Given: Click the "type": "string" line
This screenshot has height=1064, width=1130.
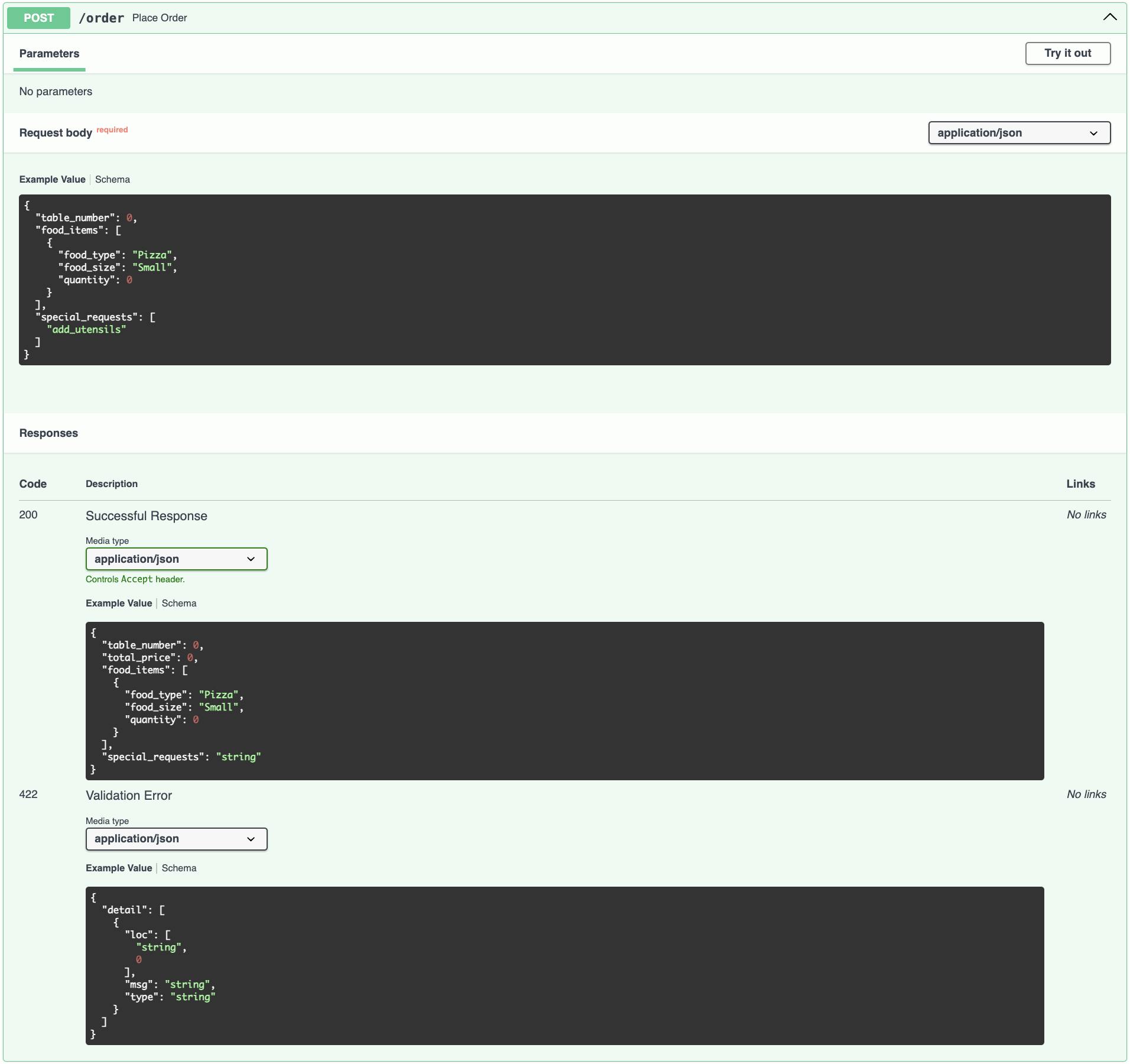Looking at the screenshot, I should 170,997.
